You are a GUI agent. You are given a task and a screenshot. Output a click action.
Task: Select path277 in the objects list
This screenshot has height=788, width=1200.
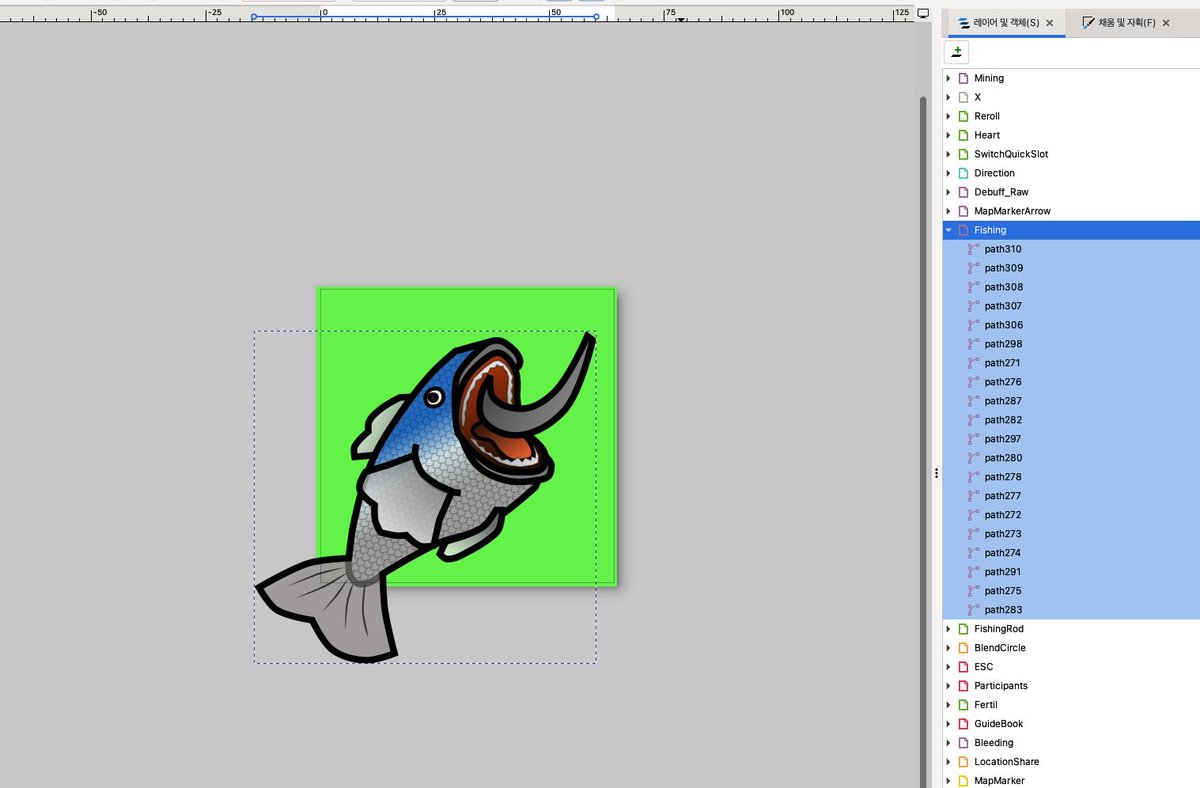pos(1003,496)
